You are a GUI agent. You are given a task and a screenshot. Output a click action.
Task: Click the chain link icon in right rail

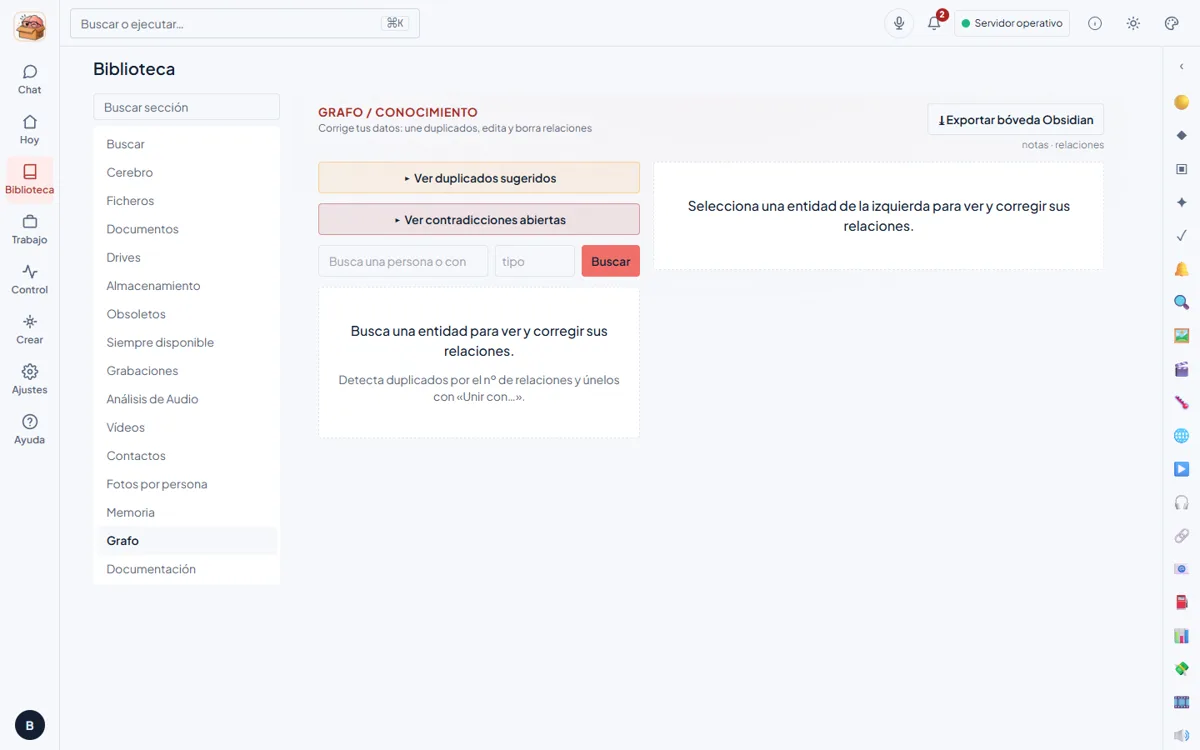(1182, 536)
